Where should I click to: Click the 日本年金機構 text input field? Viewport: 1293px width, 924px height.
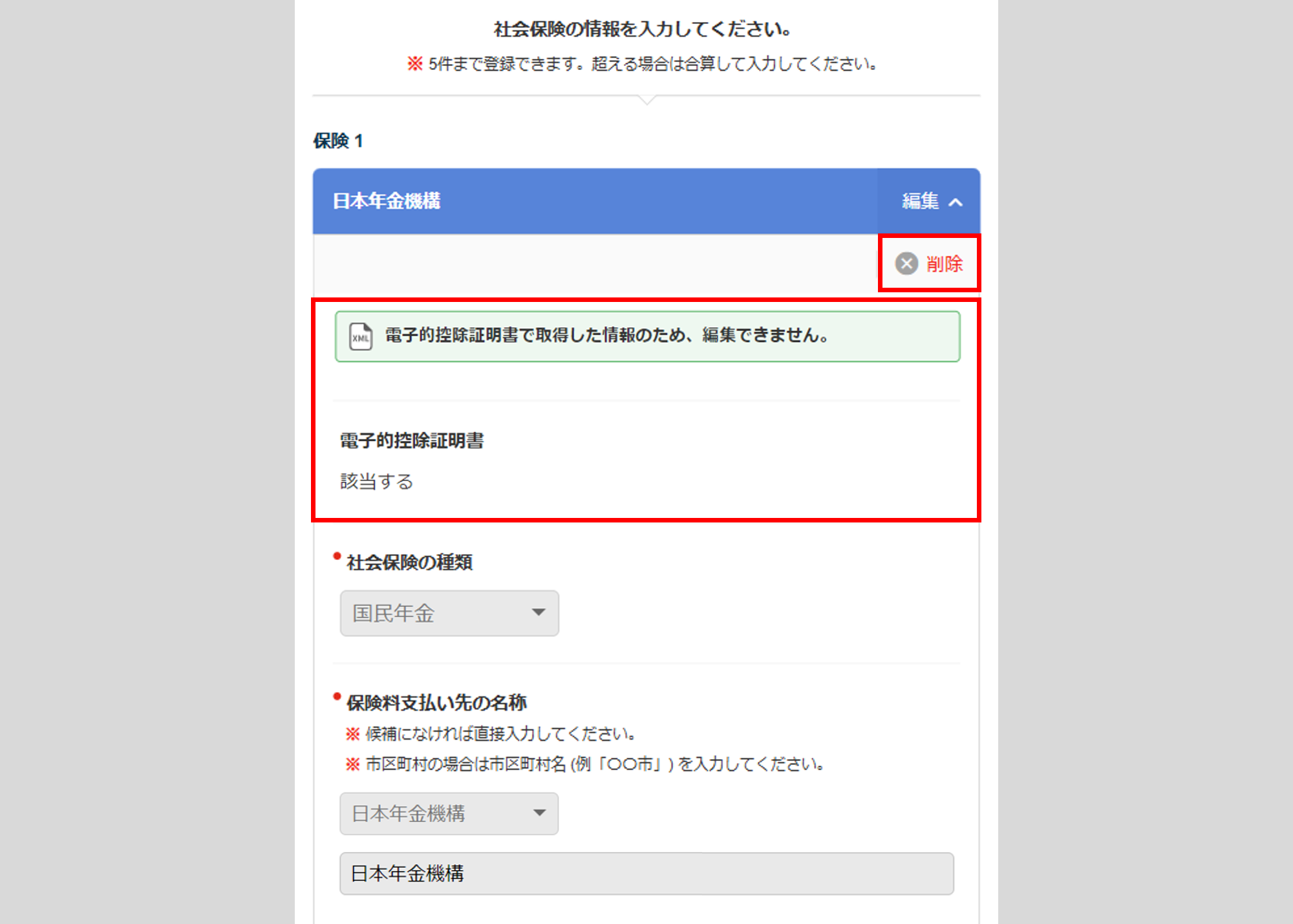(646, 874)
